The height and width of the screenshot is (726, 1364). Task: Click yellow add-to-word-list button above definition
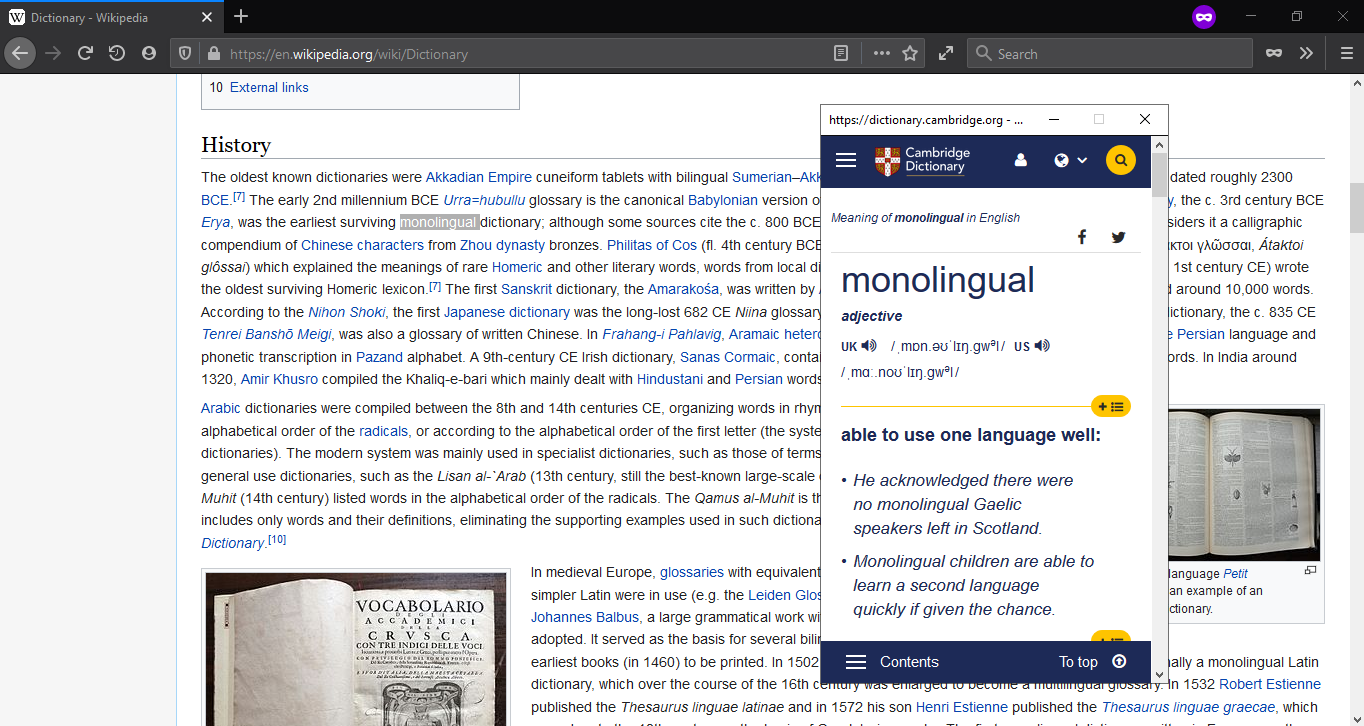click(1110, 406)
